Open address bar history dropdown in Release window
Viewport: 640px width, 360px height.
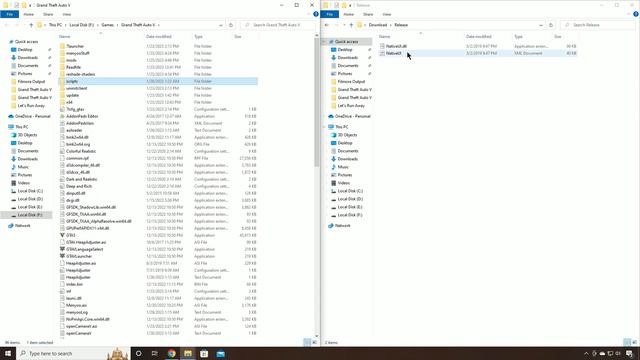coord(541,25)
